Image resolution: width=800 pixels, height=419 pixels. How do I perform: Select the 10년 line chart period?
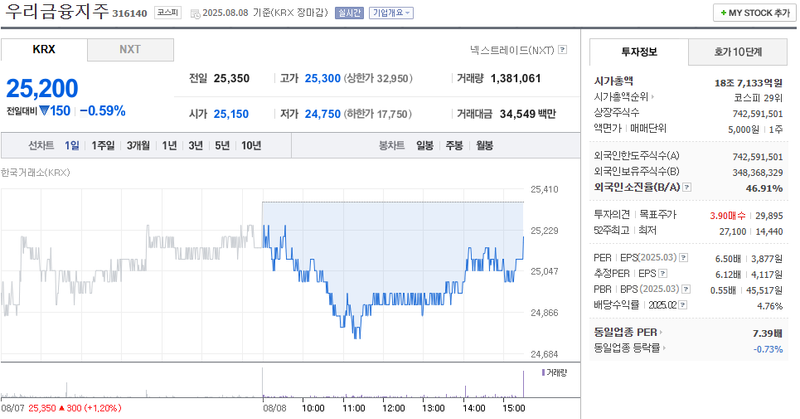(x=251, y=145)
